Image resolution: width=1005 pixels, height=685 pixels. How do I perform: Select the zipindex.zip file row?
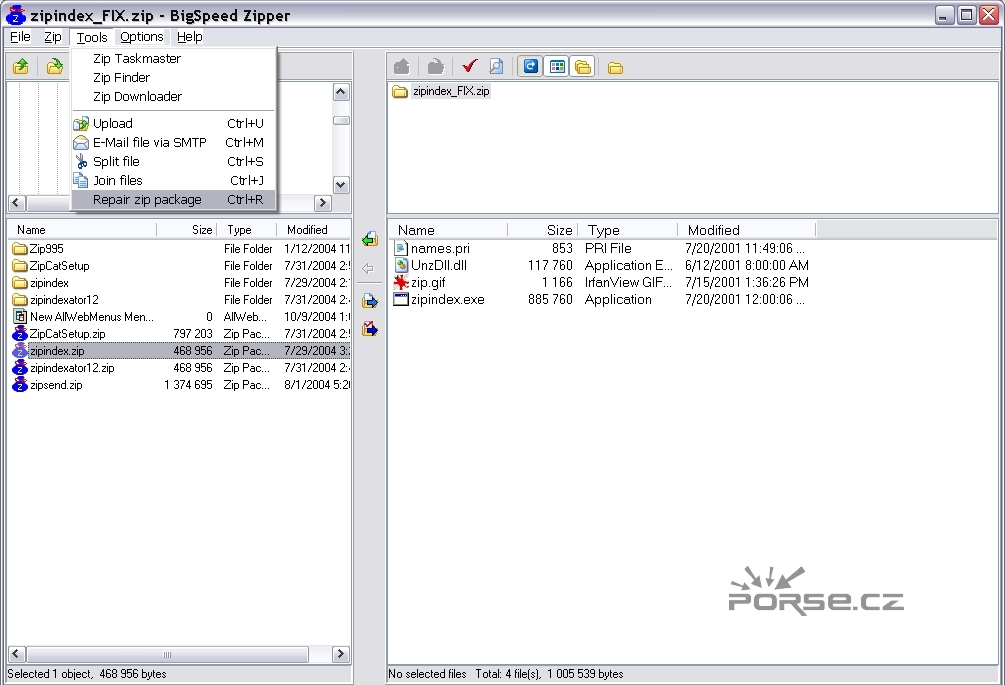tap(181, 351)
